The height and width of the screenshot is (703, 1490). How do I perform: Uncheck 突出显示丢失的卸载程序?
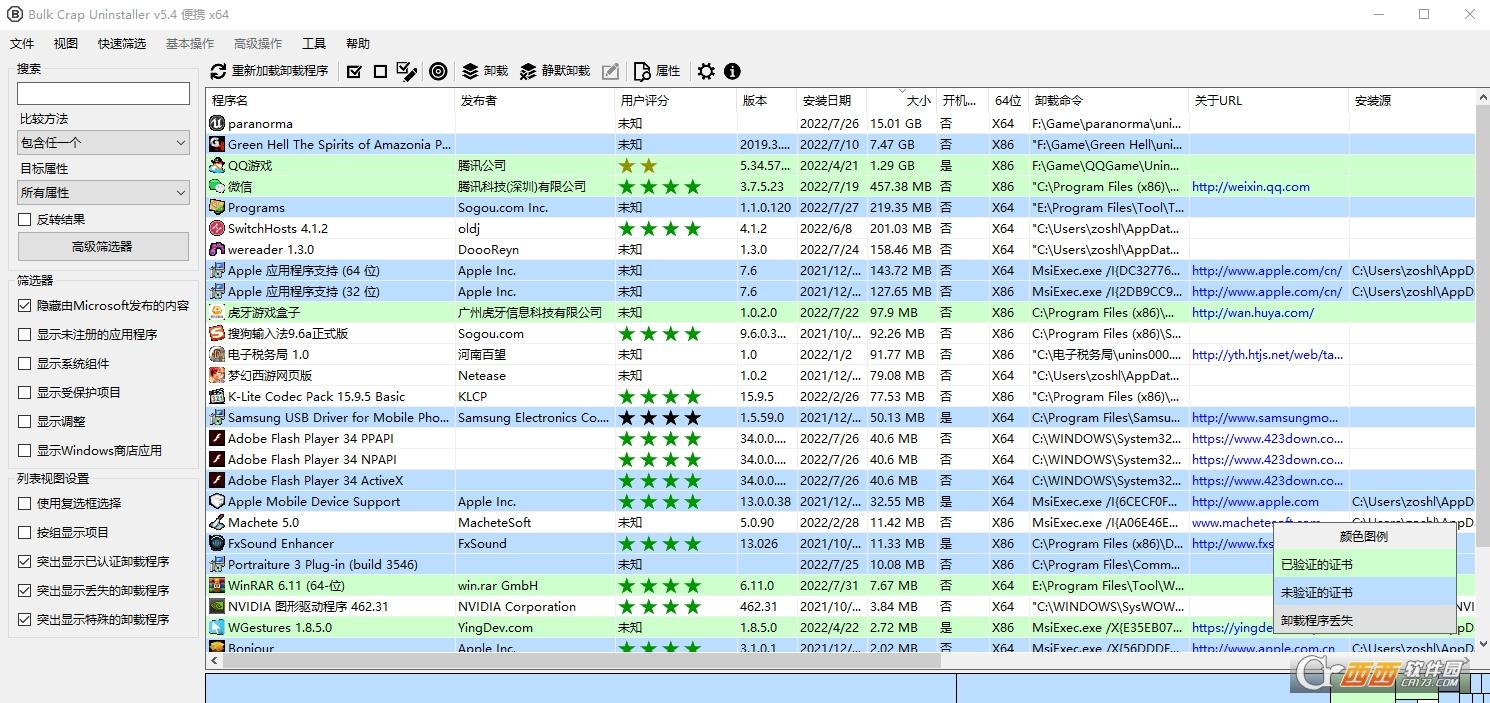coord(25,591)
